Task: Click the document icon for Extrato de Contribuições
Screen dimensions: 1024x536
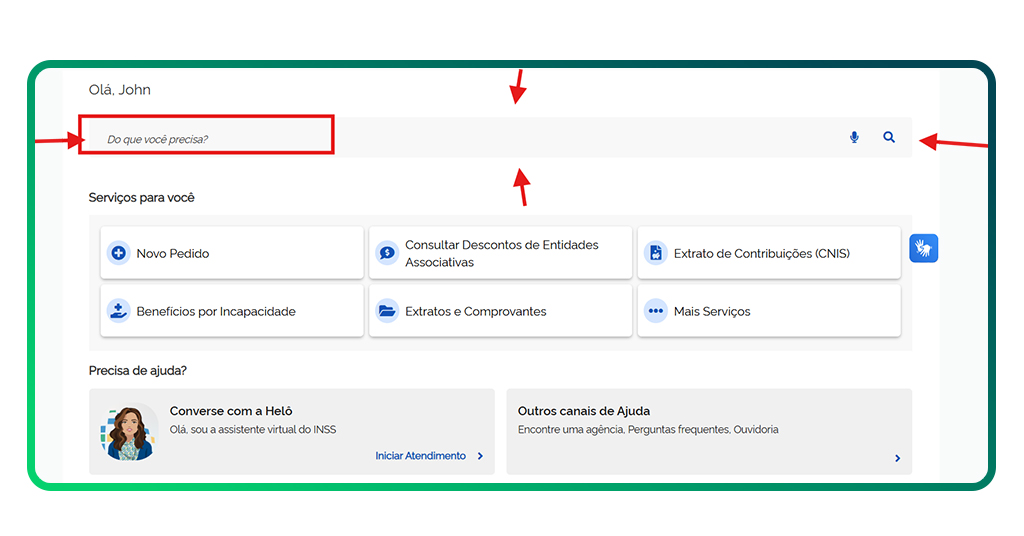Action: click(656, 253)
